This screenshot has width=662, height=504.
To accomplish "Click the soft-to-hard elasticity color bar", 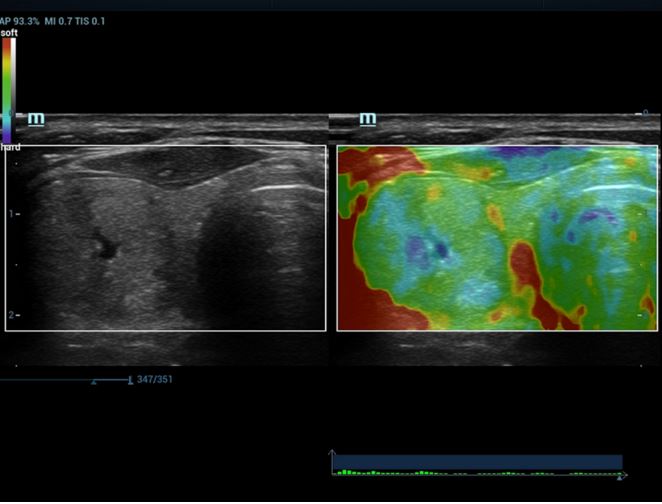I will click(8, 90).
